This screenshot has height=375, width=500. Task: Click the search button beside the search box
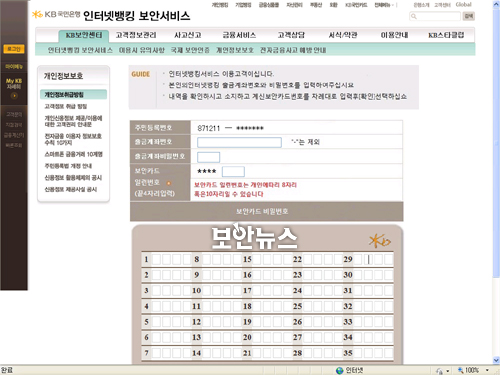(469, 16)
